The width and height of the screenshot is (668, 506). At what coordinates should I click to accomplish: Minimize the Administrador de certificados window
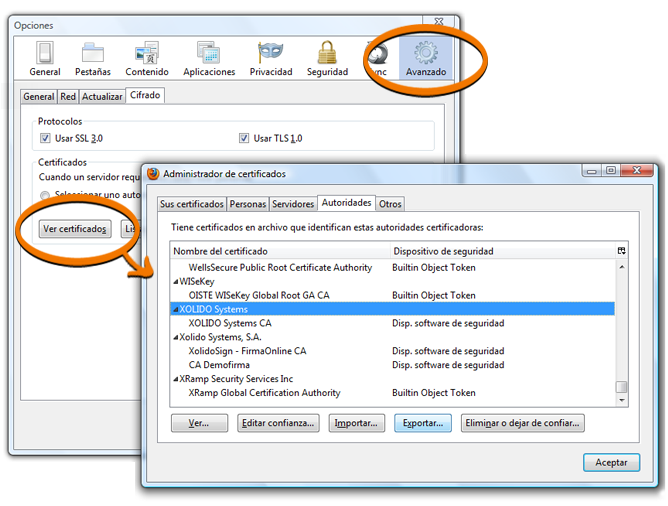[592, 170]
